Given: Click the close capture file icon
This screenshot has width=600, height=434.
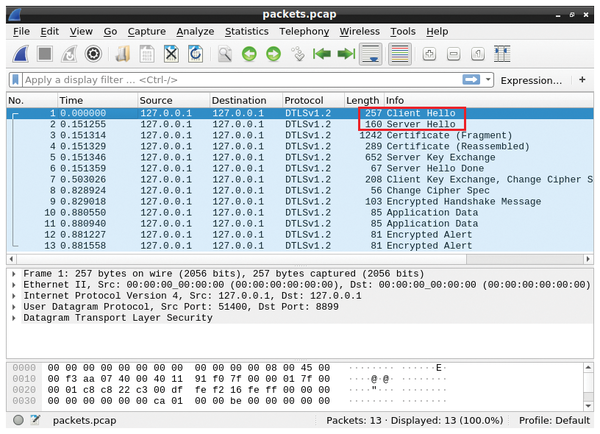Looking at the screenshot, I should point(171,54).
